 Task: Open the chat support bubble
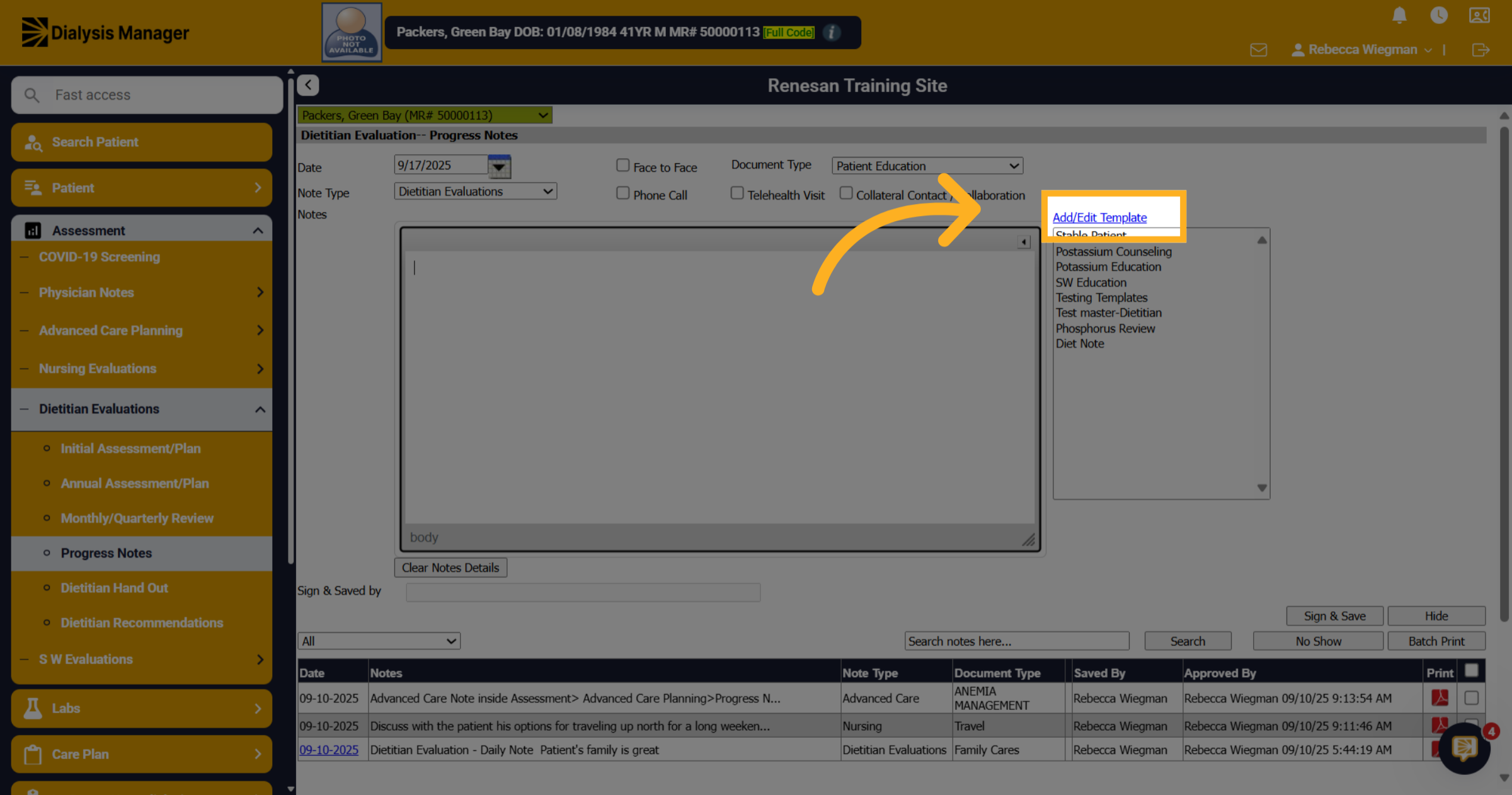tap(1464, 748)
